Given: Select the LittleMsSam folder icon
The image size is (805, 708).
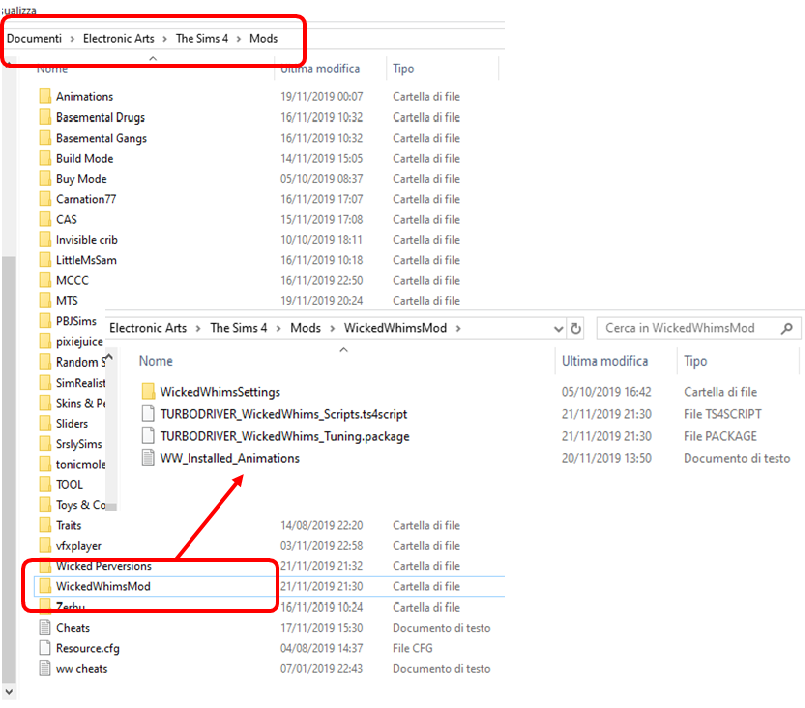Looking at the screenshot, I should (45, 260).
